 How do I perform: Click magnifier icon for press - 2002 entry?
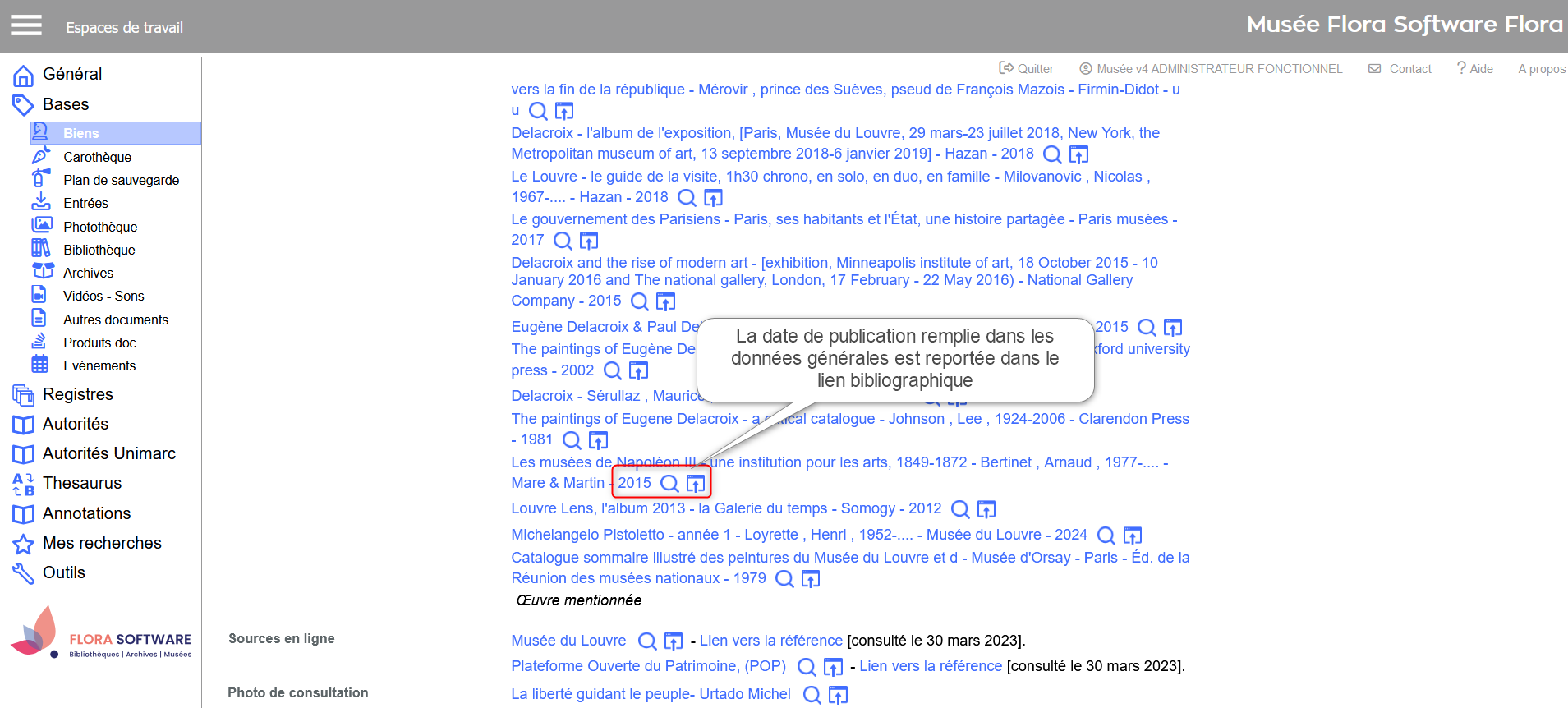[612, 371]
